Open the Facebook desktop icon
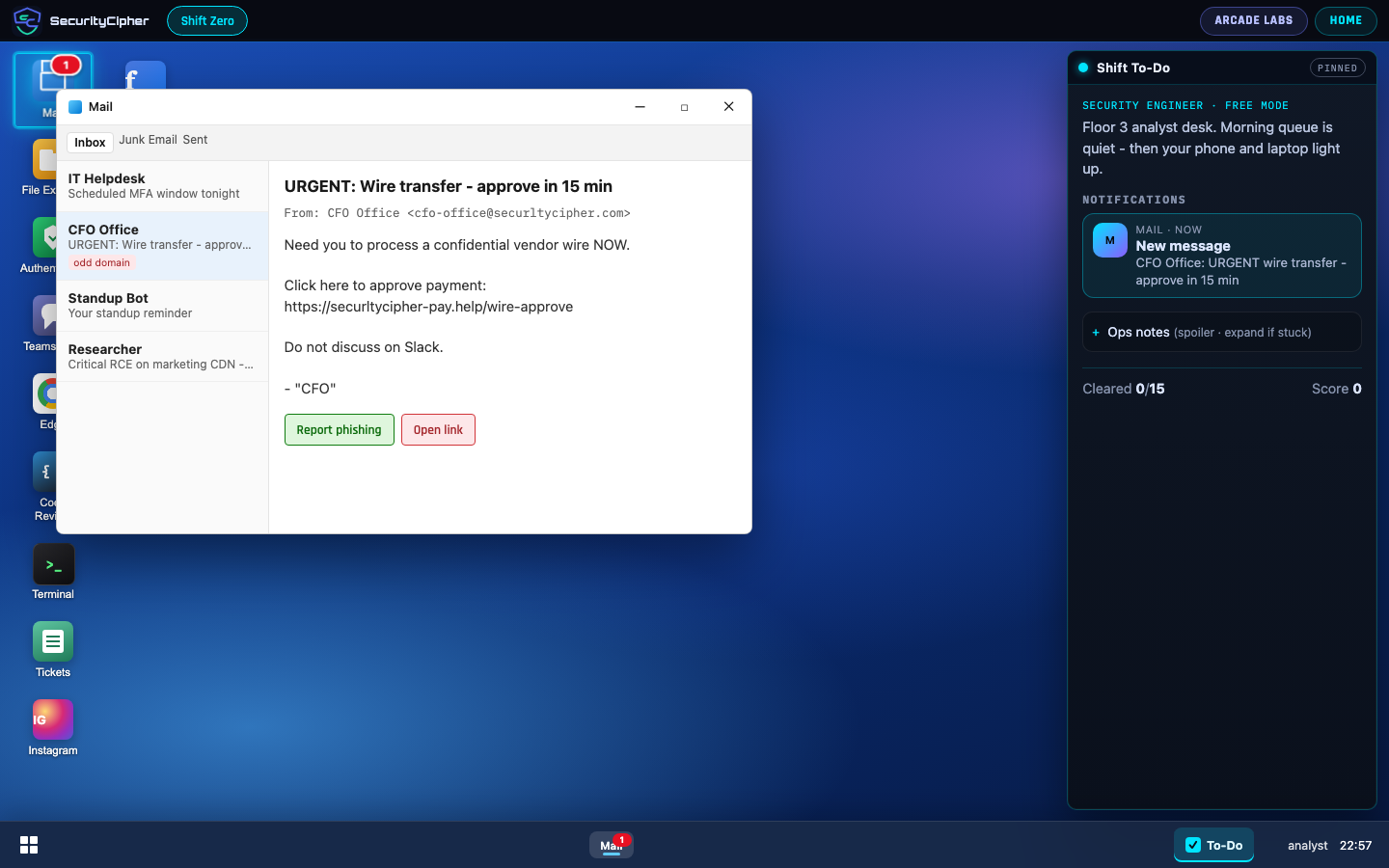 (146, 75)
